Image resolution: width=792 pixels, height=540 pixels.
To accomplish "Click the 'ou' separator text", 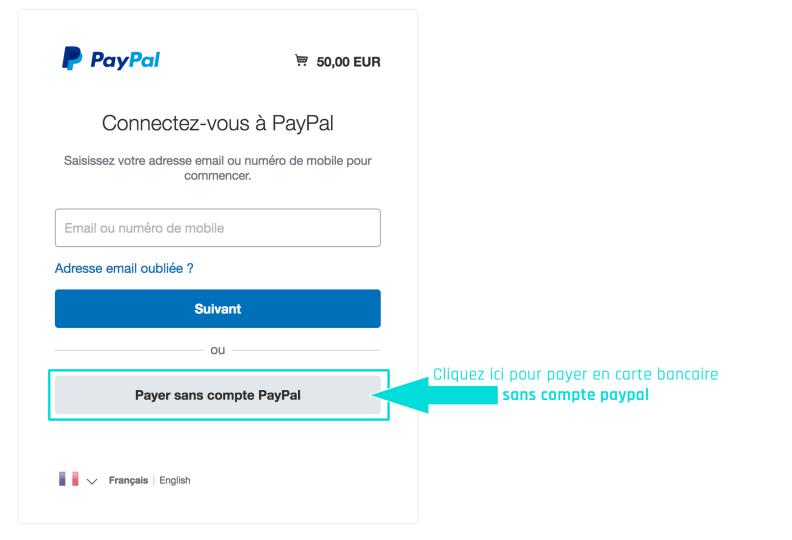I will [218, 350].
